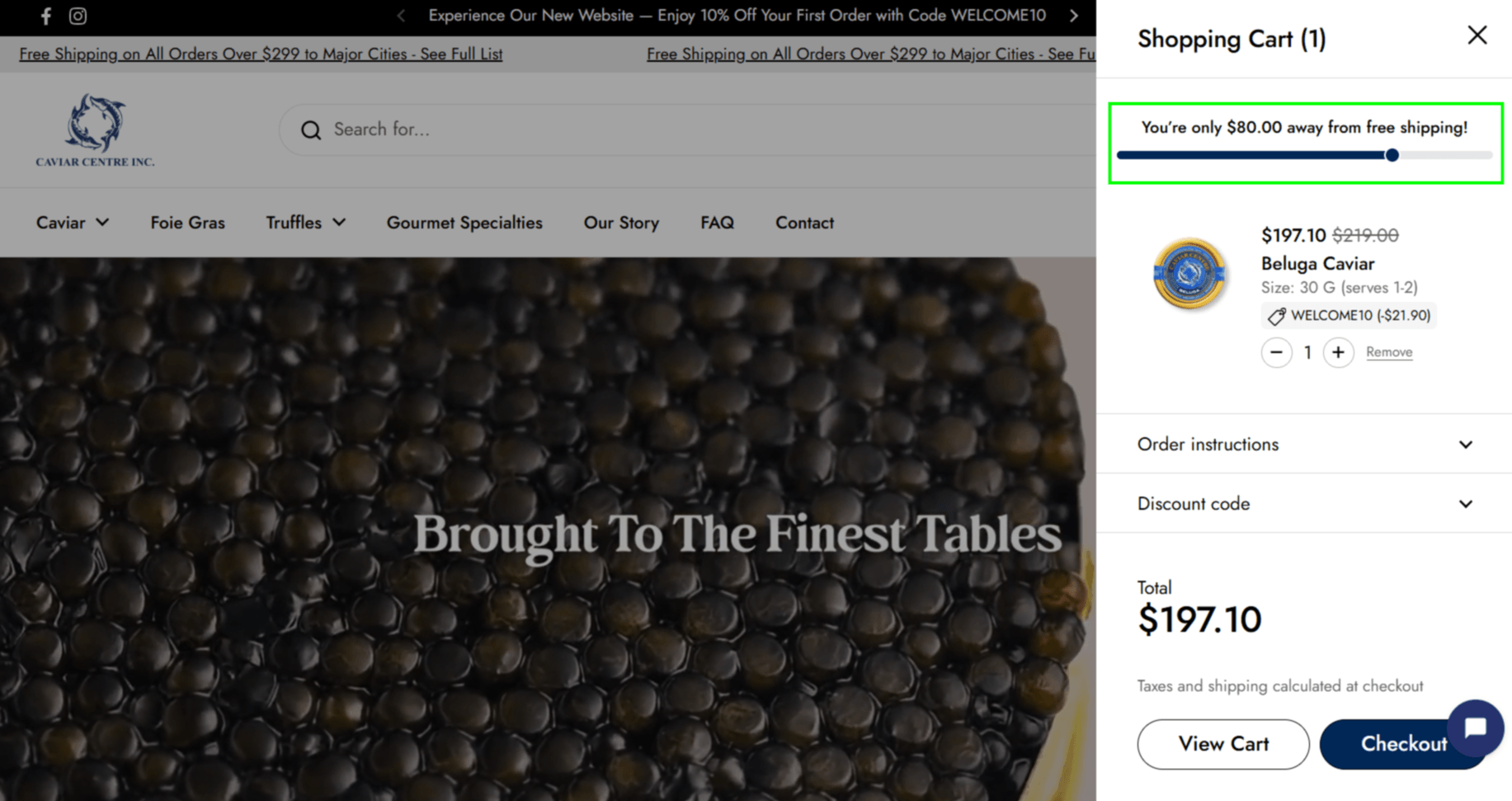Click the search magnifier icon
1512x801 pixels.
coord(311,130)
